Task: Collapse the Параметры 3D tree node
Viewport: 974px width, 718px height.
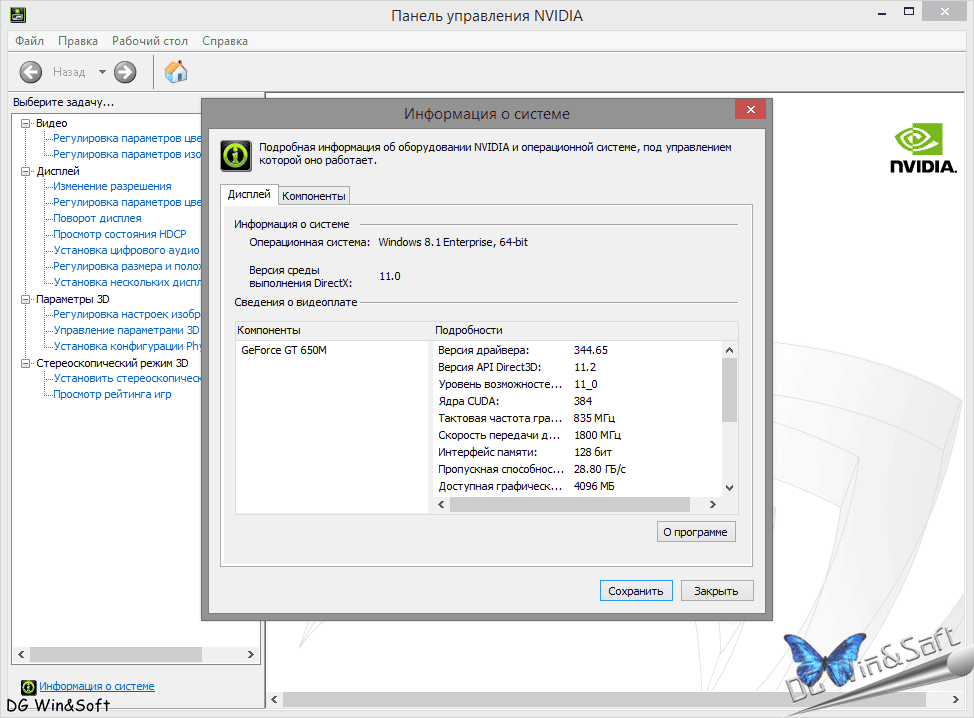Action: pyautogui.click(x=25, y=299)
